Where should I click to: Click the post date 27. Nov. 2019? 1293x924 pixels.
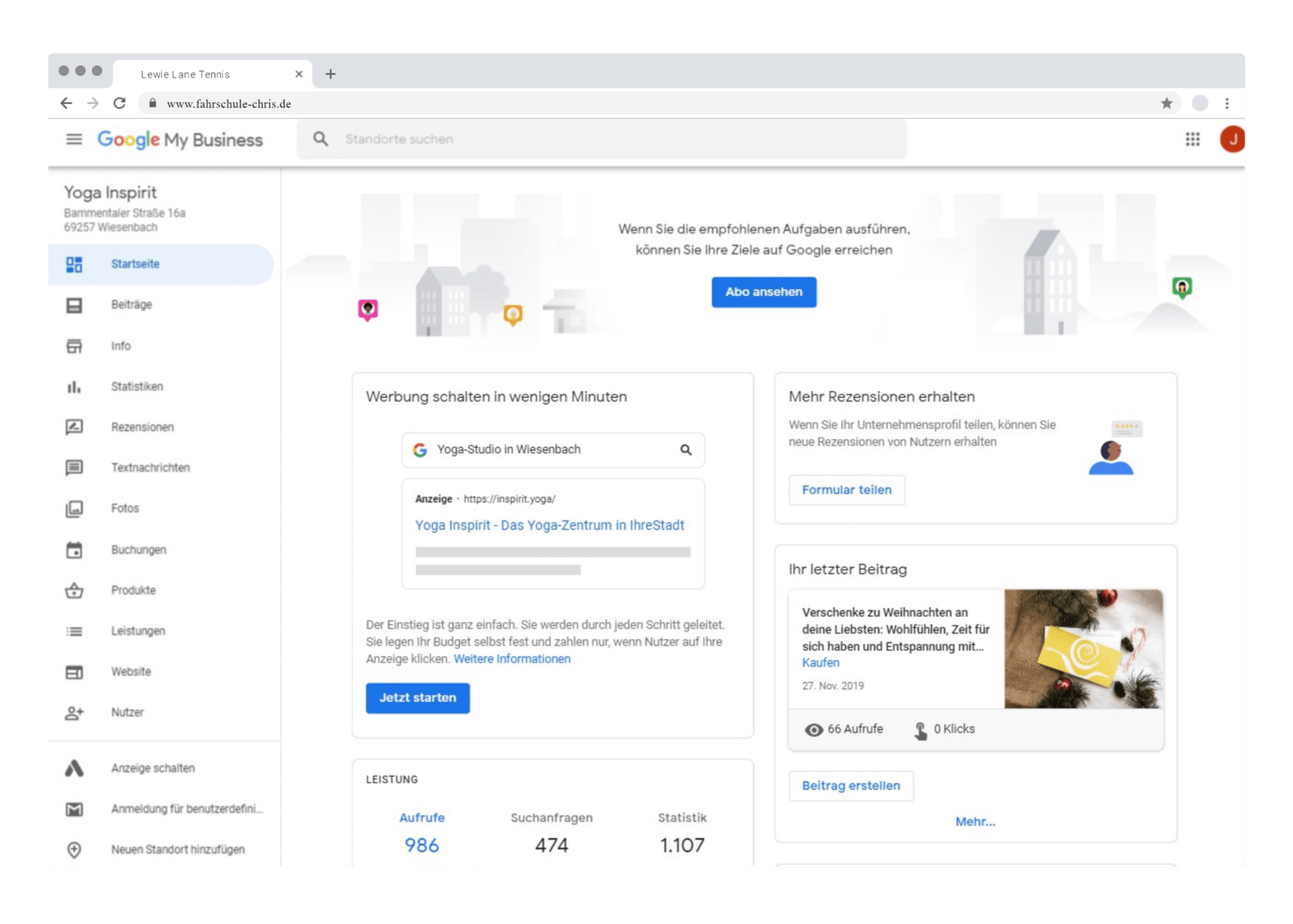pos(833,686)
